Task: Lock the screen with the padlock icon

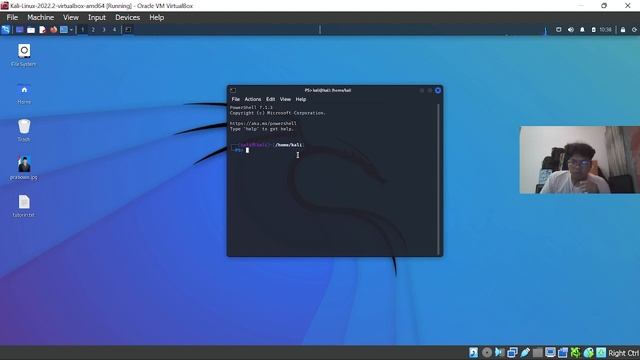Action: tap(623, 30)
